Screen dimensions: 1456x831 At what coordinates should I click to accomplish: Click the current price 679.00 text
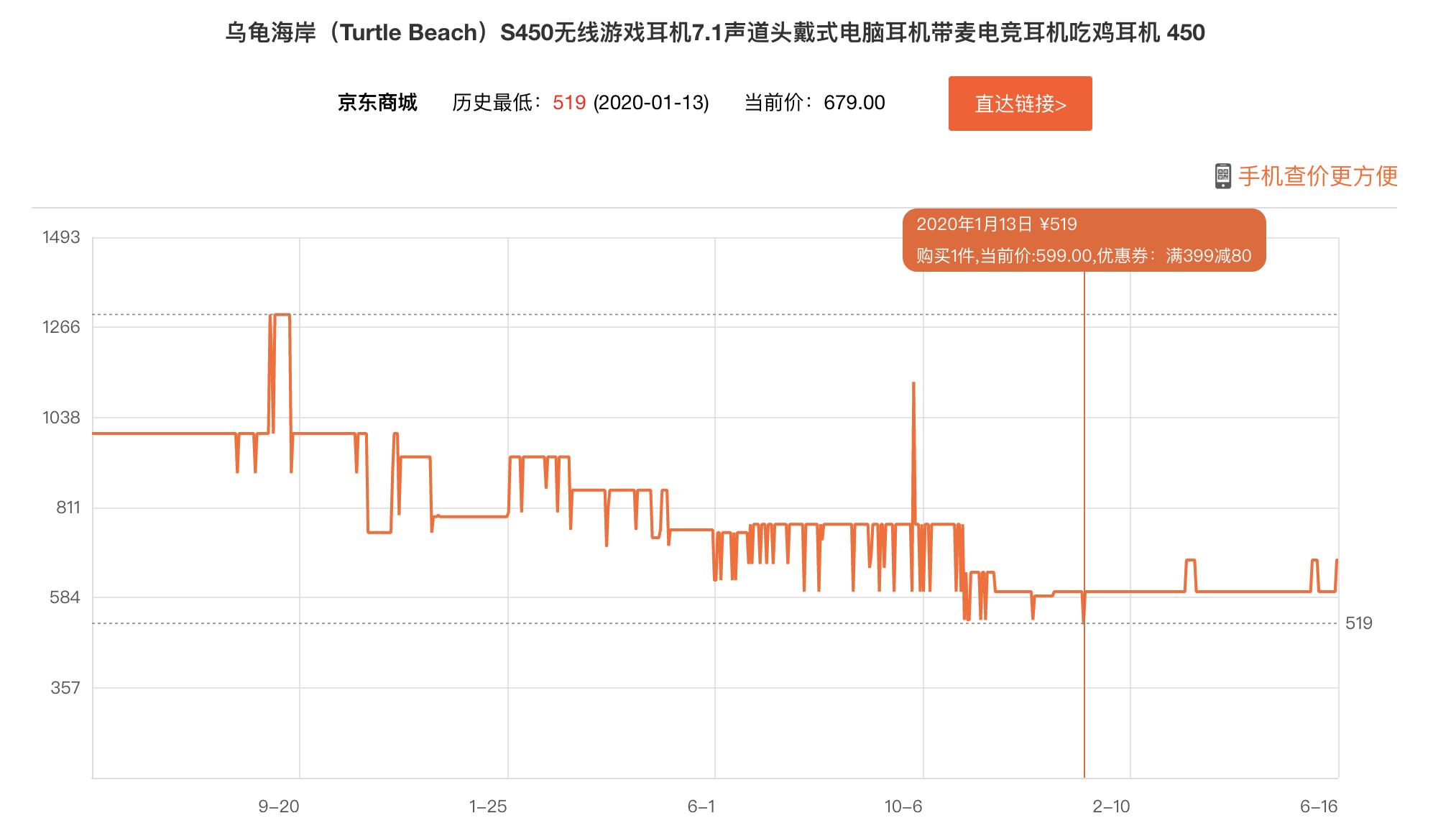pos(854,103)
